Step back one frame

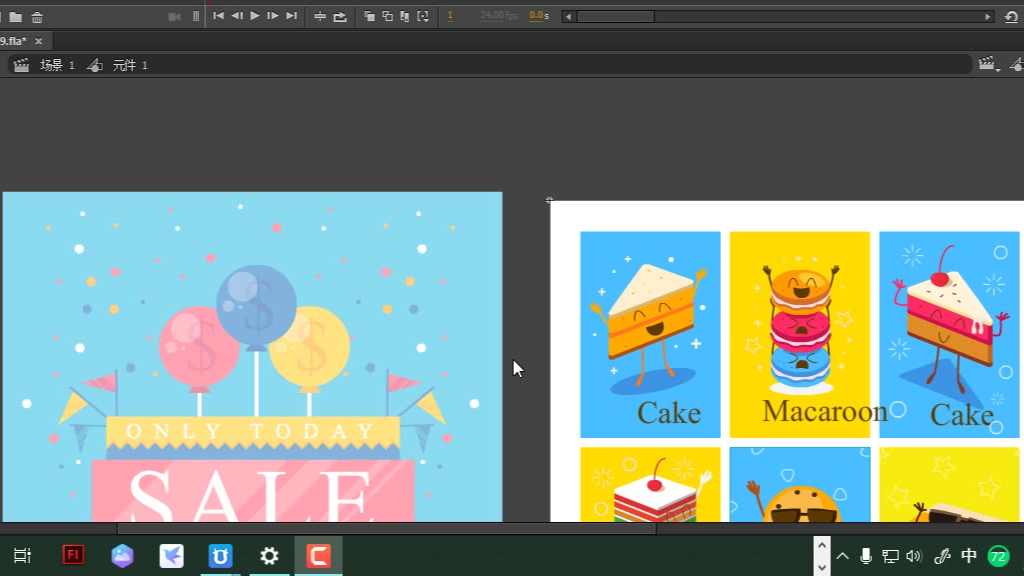[x=237, y=16]
